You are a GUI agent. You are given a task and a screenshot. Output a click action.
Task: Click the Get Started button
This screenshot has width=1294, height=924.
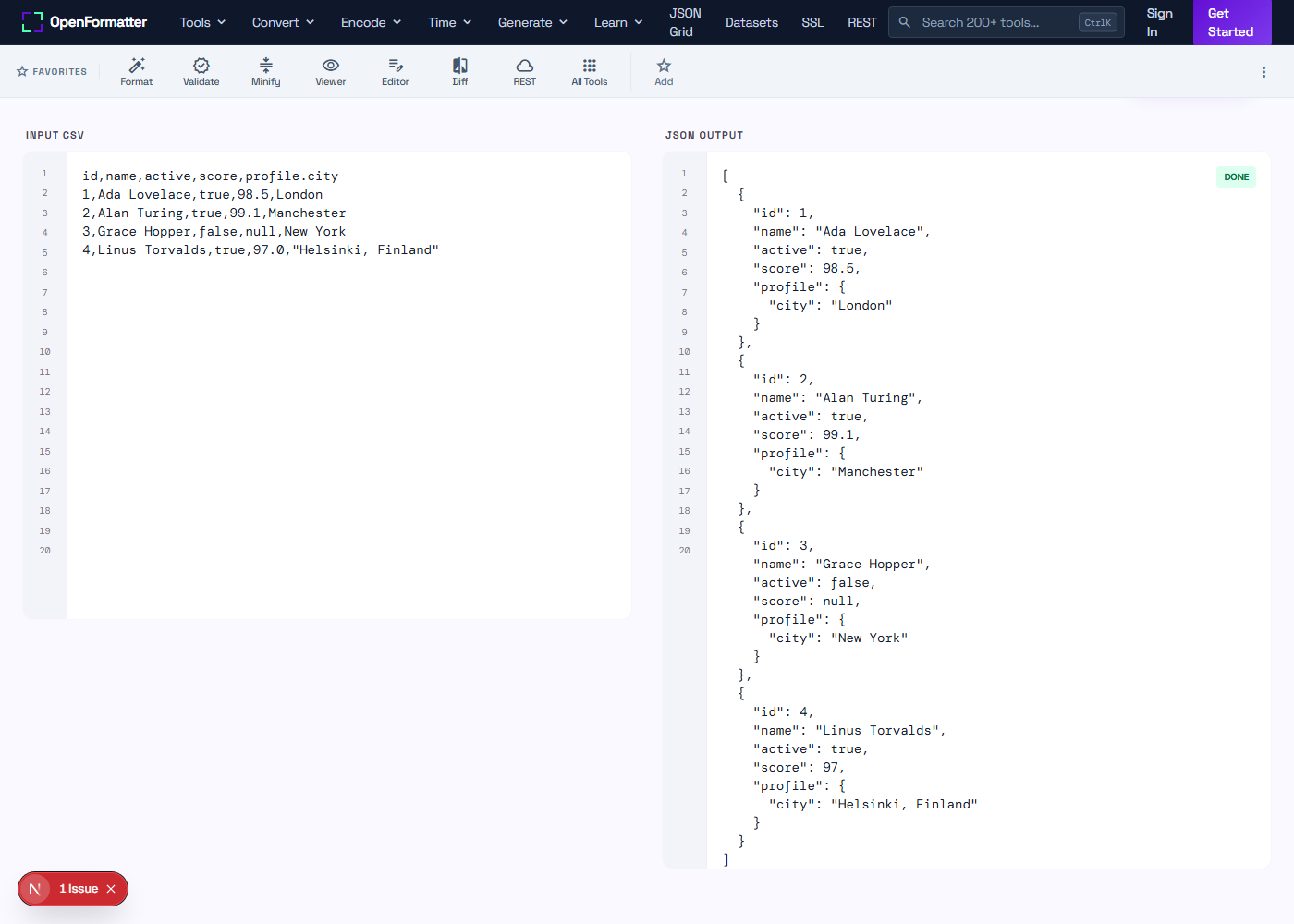(1232, 22)
